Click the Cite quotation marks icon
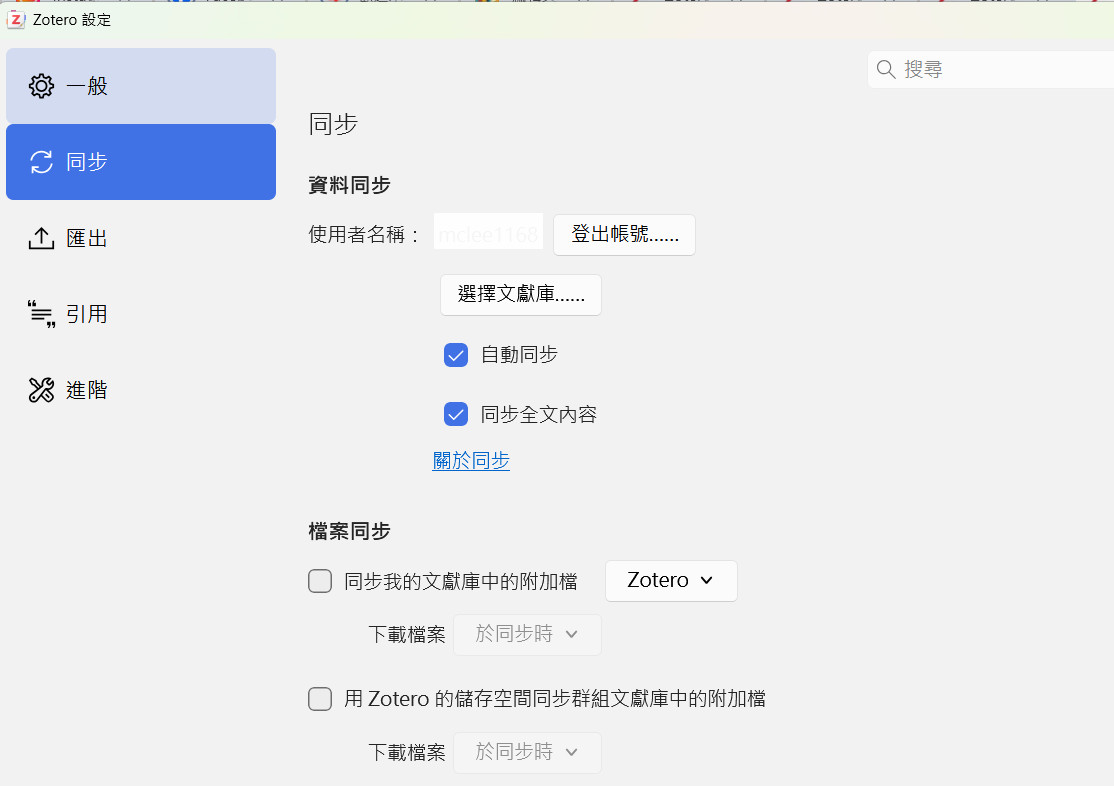1114x786 pixels. [x=41, y=314]
